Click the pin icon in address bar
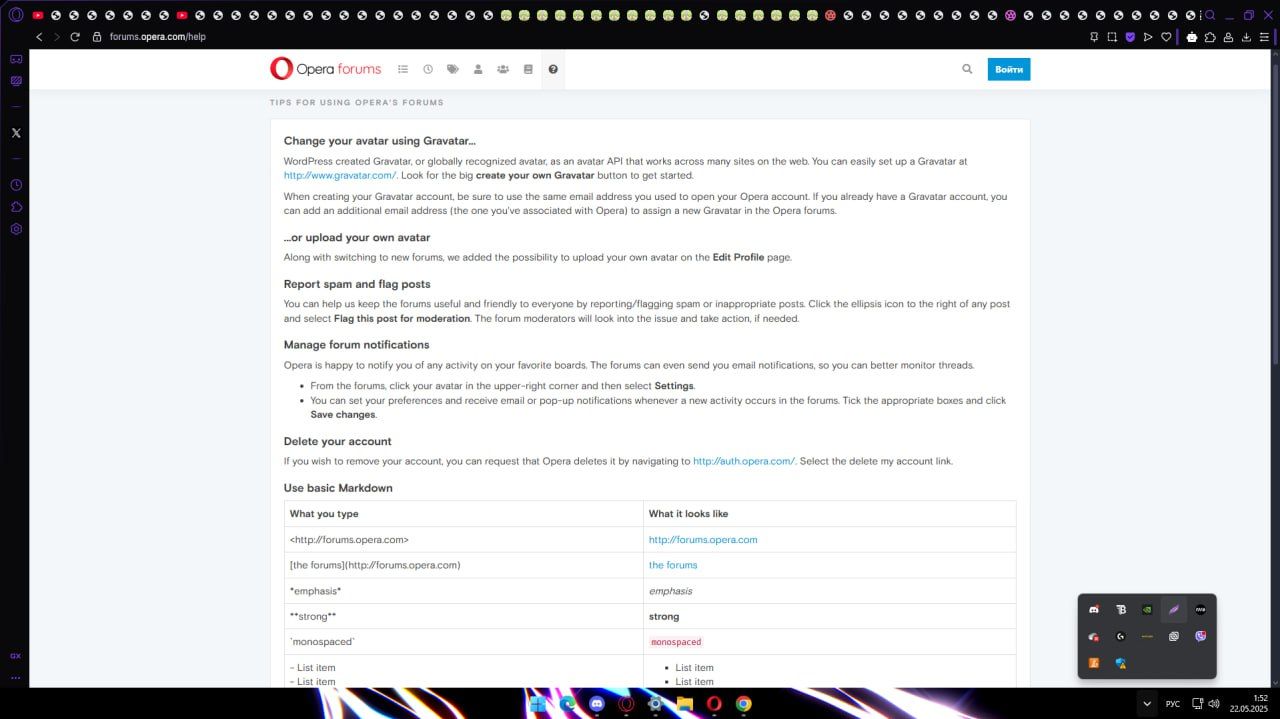The width and height of the screenshot is (1280, 719). click(1093, 37)
